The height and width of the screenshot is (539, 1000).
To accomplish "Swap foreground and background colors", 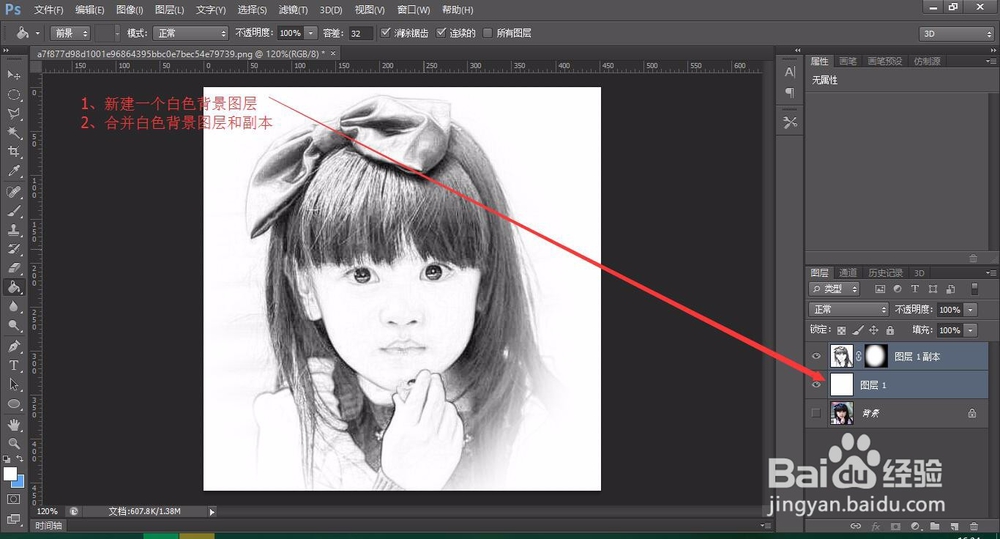I will tap(20, 459).
